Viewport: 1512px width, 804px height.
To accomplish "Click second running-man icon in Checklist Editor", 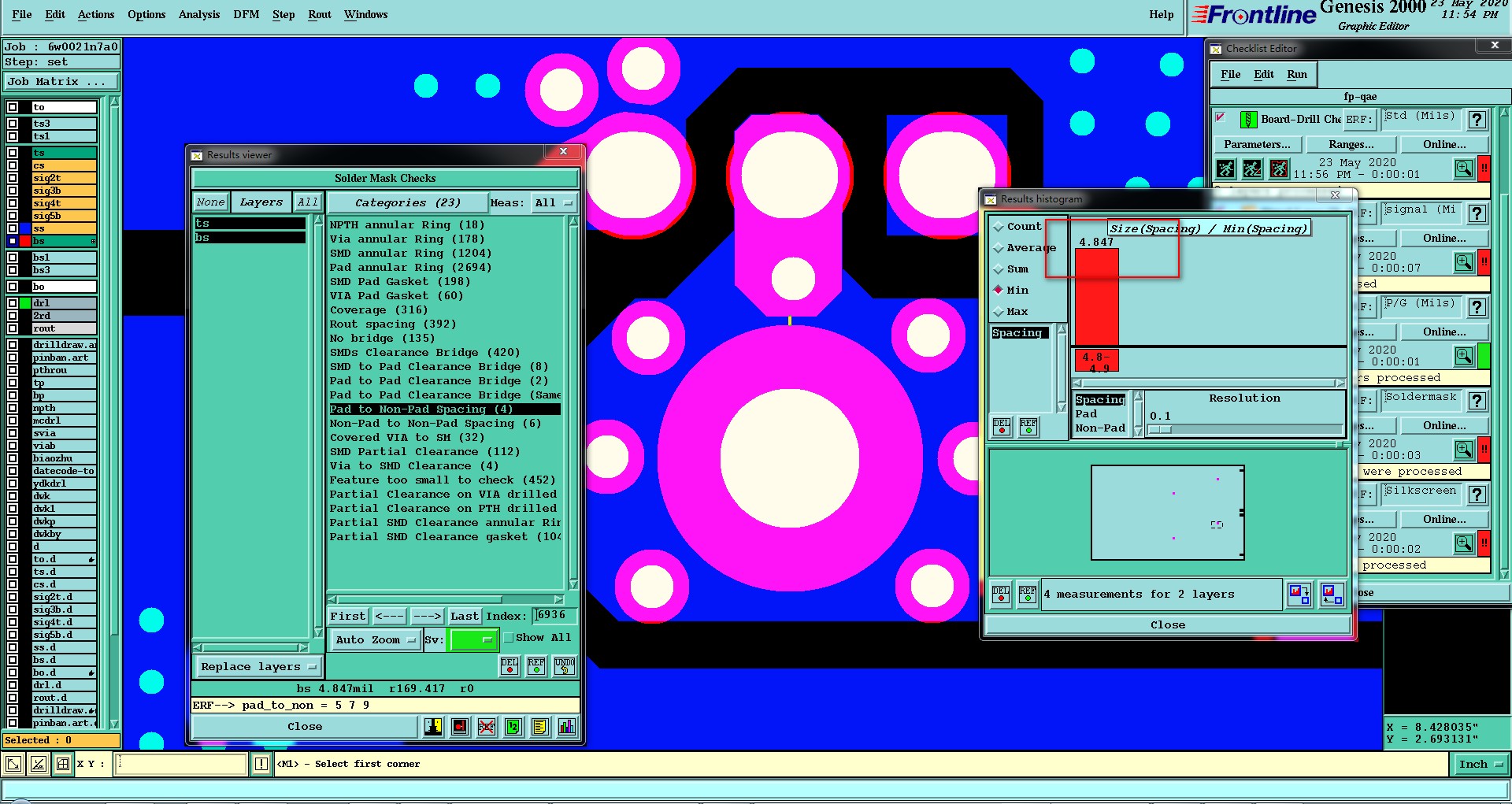I will [x=1252, y=169].
